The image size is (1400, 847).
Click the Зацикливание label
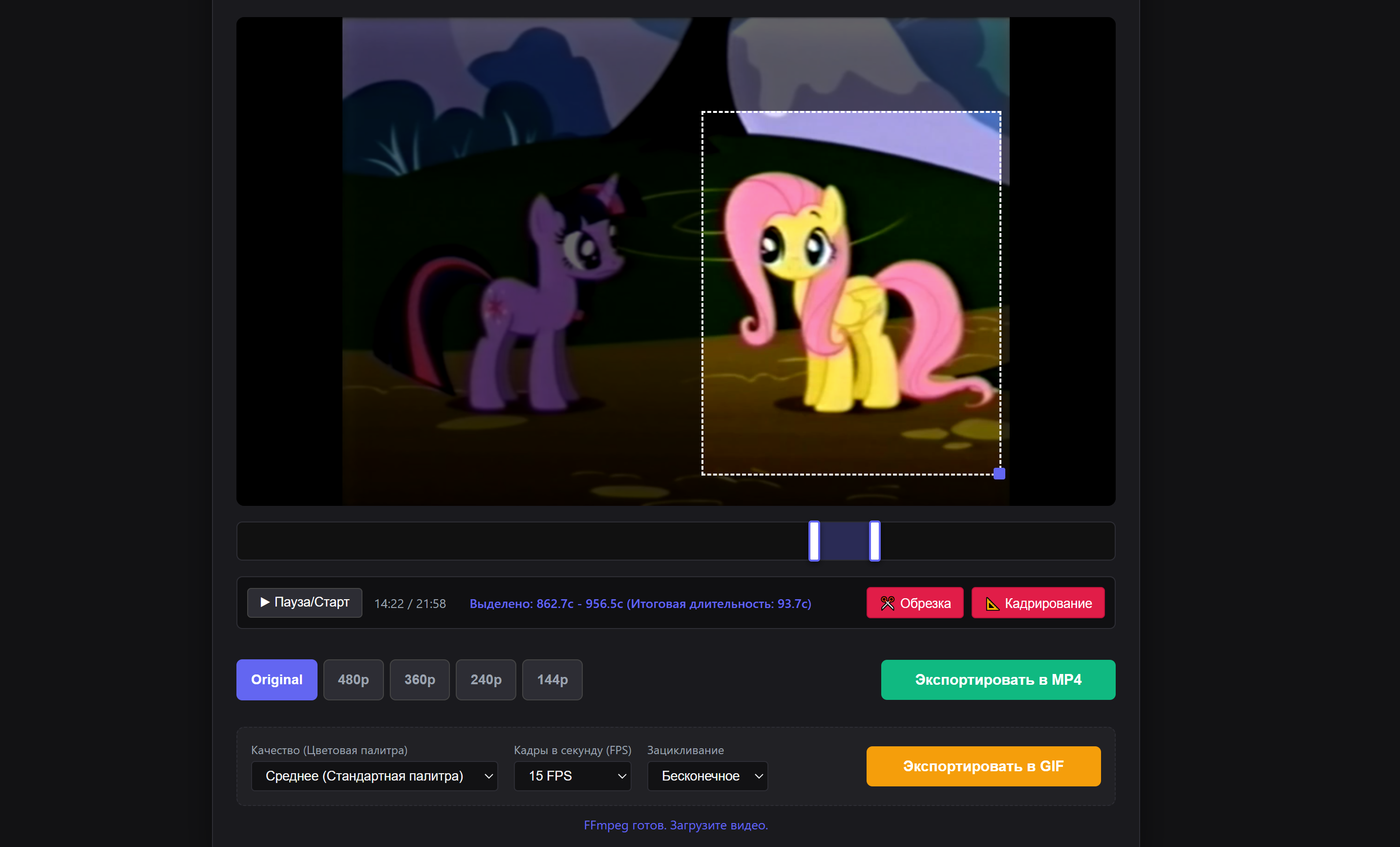coord(686,750)
